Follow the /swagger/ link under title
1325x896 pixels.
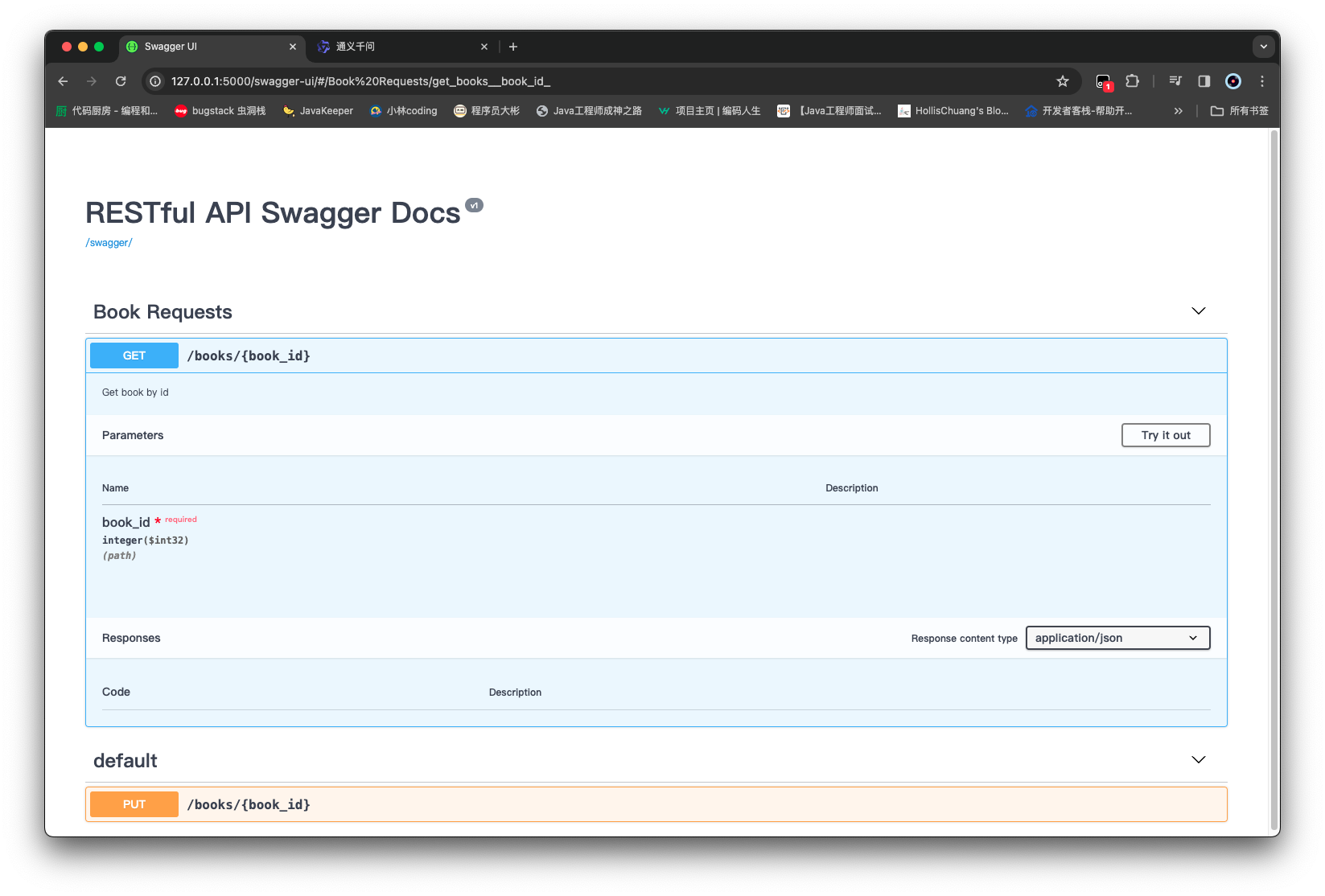pyautogui.click(x=109, y=243)
